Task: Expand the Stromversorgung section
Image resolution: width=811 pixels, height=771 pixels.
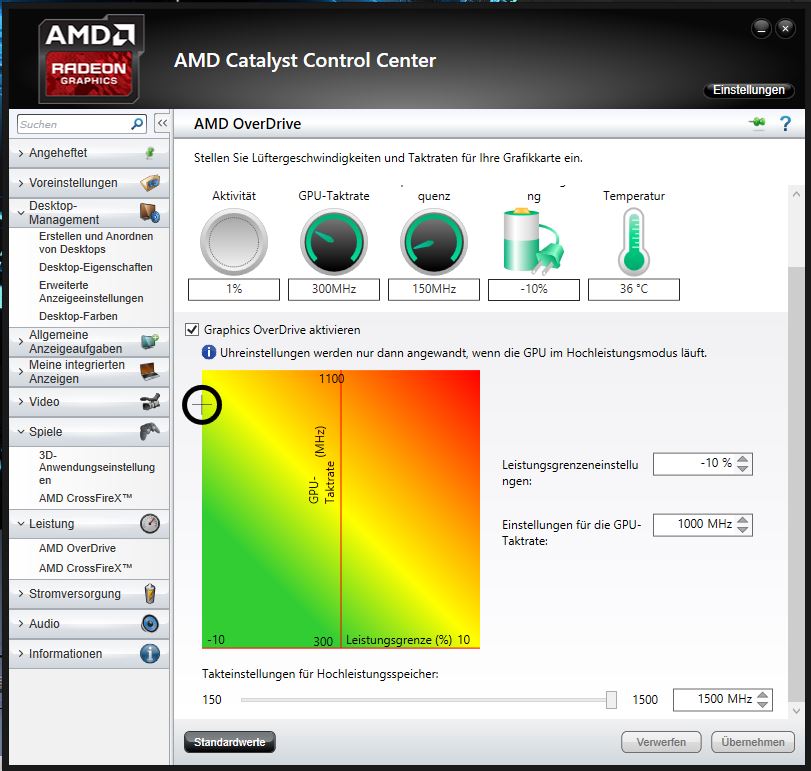Action: (x=21, y=594)
